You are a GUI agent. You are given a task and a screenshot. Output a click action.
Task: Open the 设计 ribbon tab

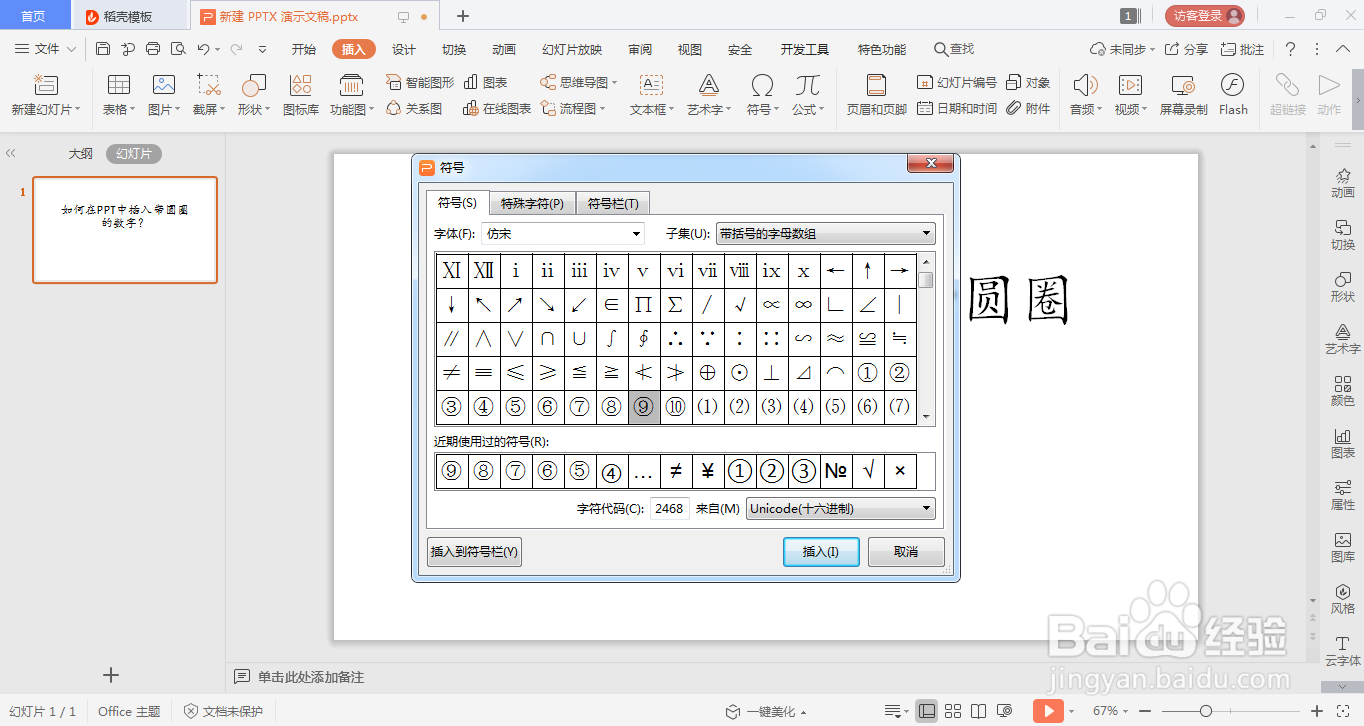pyautogui.click(x=403, y=48)
